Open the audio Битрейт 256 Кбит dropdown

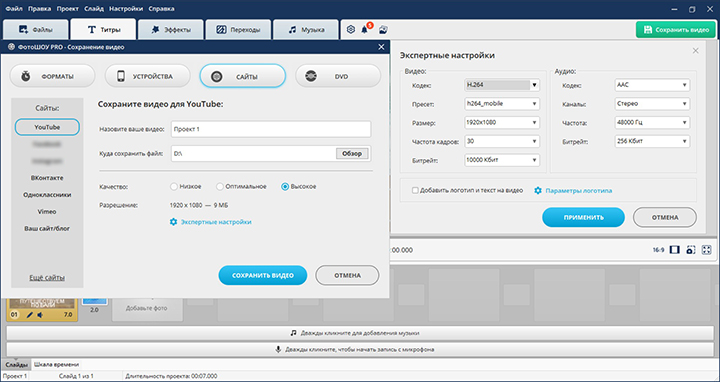(x=652, y=141)
